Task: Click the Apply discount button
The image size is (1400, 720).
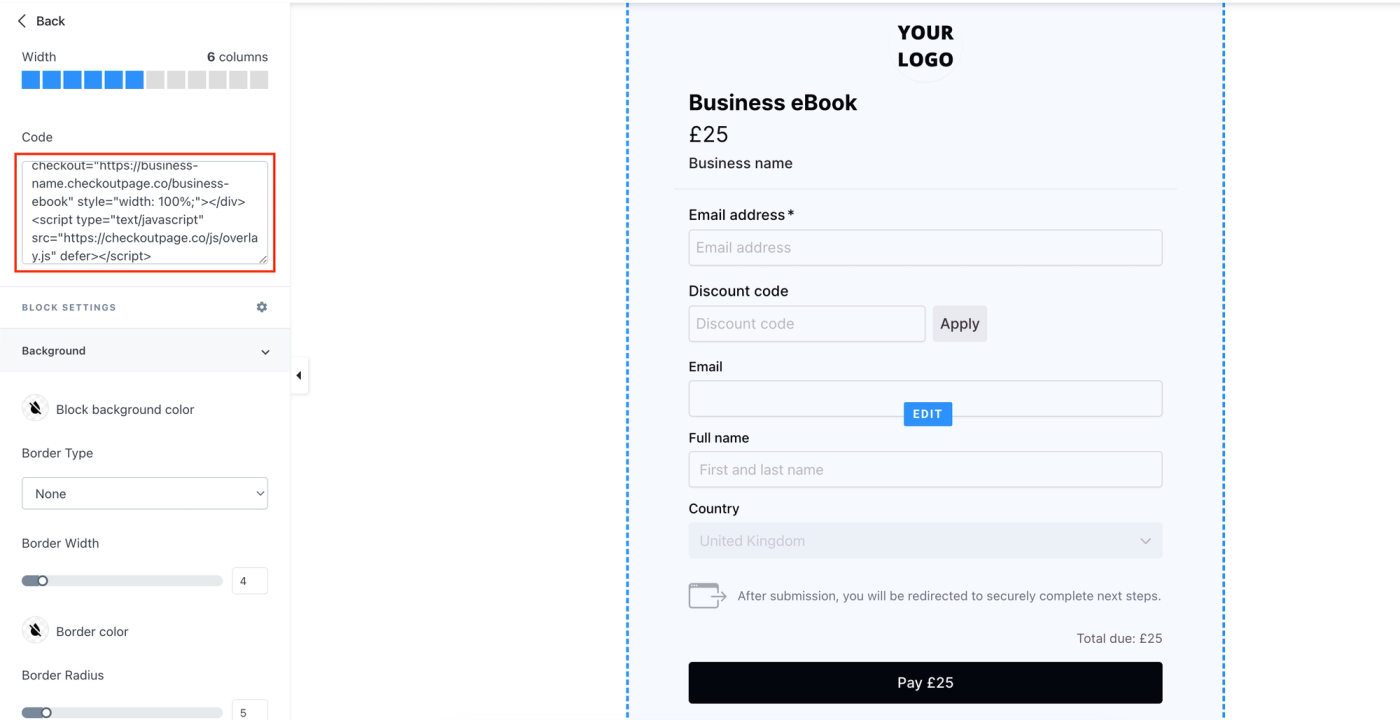Action: [x=959, y=324]
